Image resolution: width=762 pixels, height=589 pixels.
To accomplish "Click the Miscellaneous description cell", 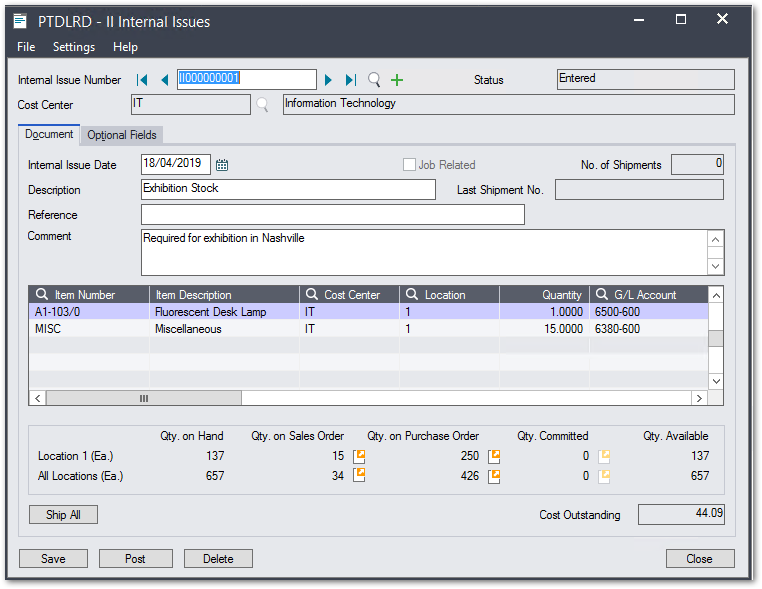I will [x=225, y=329].
